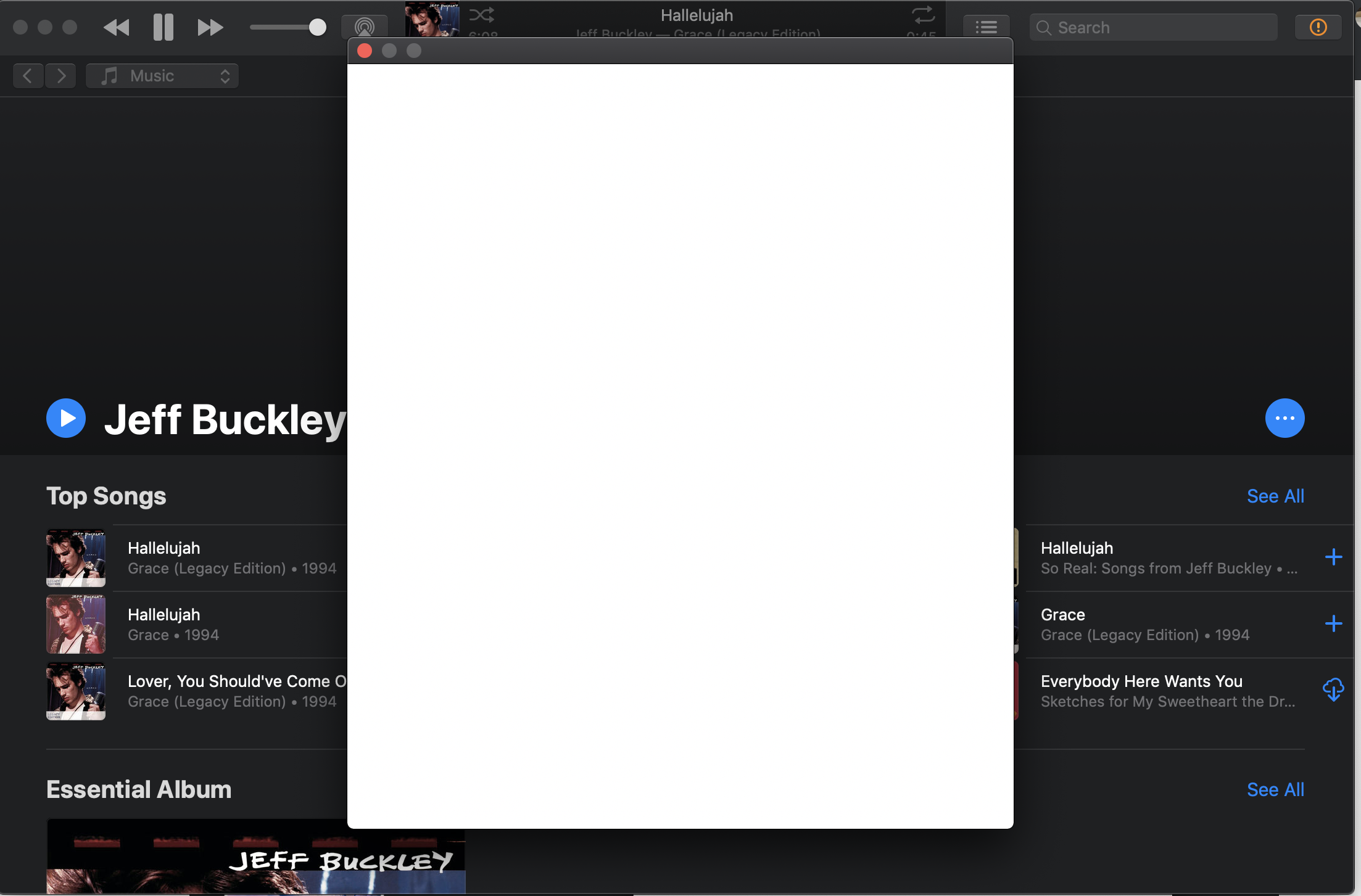Adjust the volume slider knob

[317, 27]
